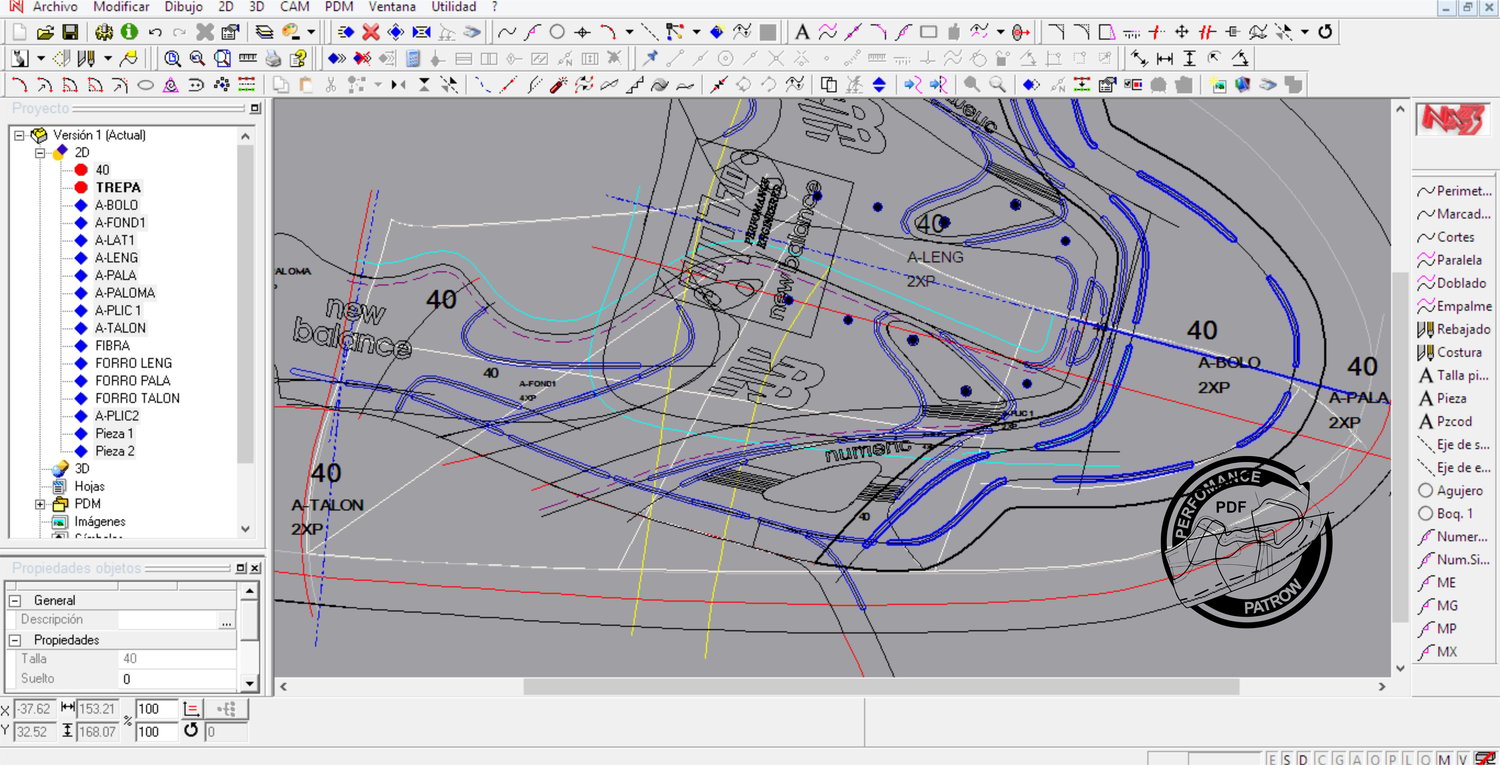Screen dimensions: 1500x765
Task: Click the help question mark icon
Action: point(298,58)
